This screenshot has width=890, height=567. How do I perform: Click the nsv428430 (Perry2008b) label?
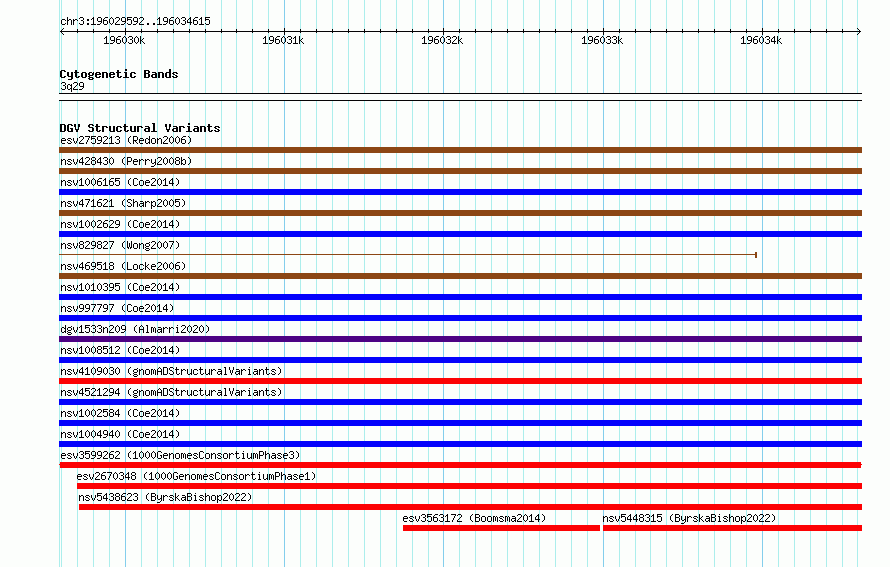coord(126,161)
